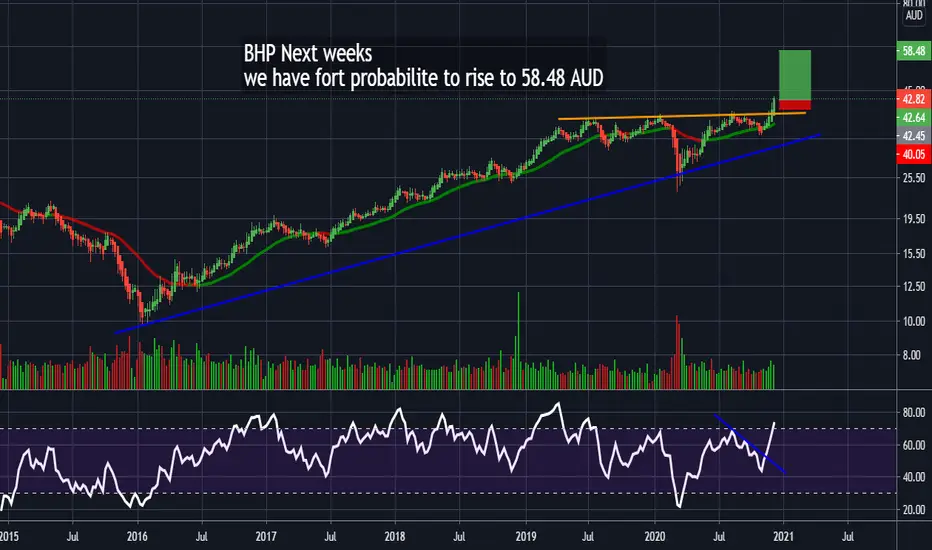Click the 2015 label on time axis

tap(9, 536)
